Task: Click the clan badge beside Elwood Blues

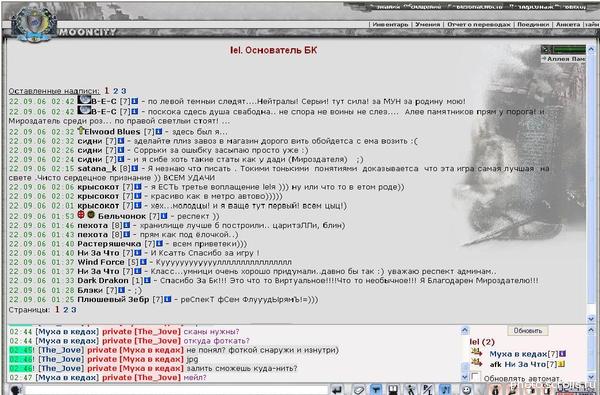Action: click(80, 131)
